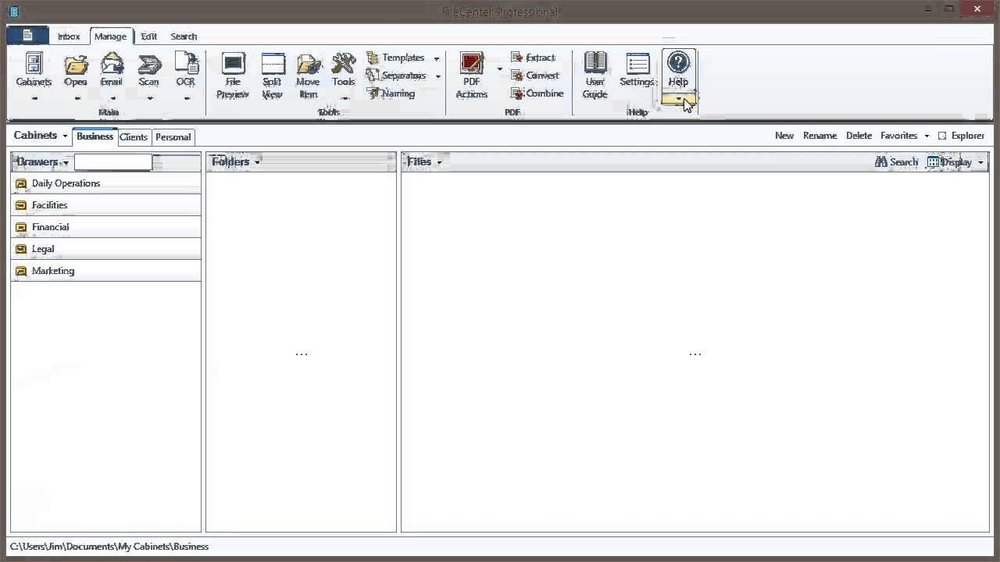
Task: Open the Files header dropdown
Action: pos(439,163)
